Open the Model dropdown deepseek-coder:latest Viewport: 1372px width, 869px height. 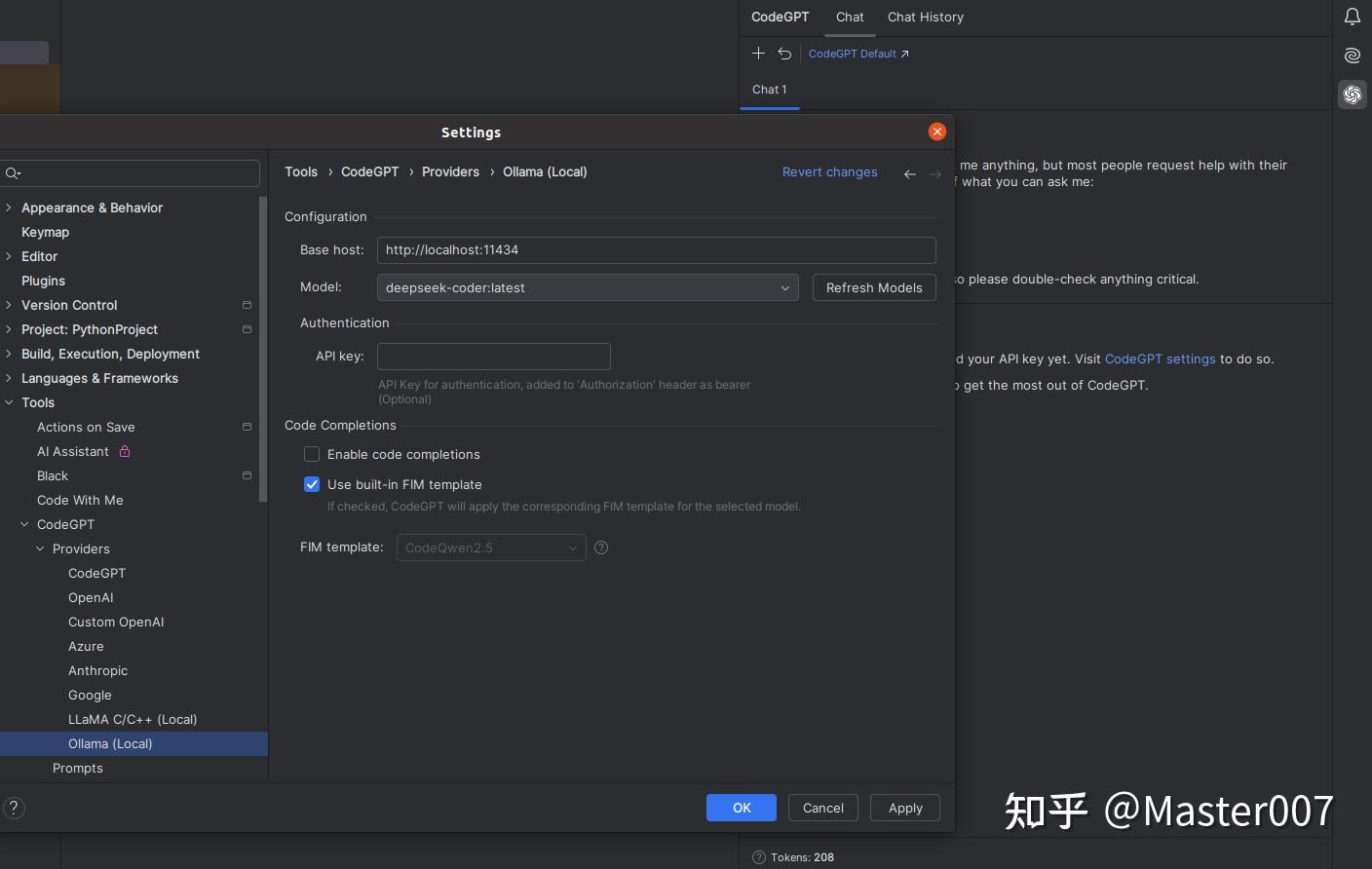(x=588, y=287)
